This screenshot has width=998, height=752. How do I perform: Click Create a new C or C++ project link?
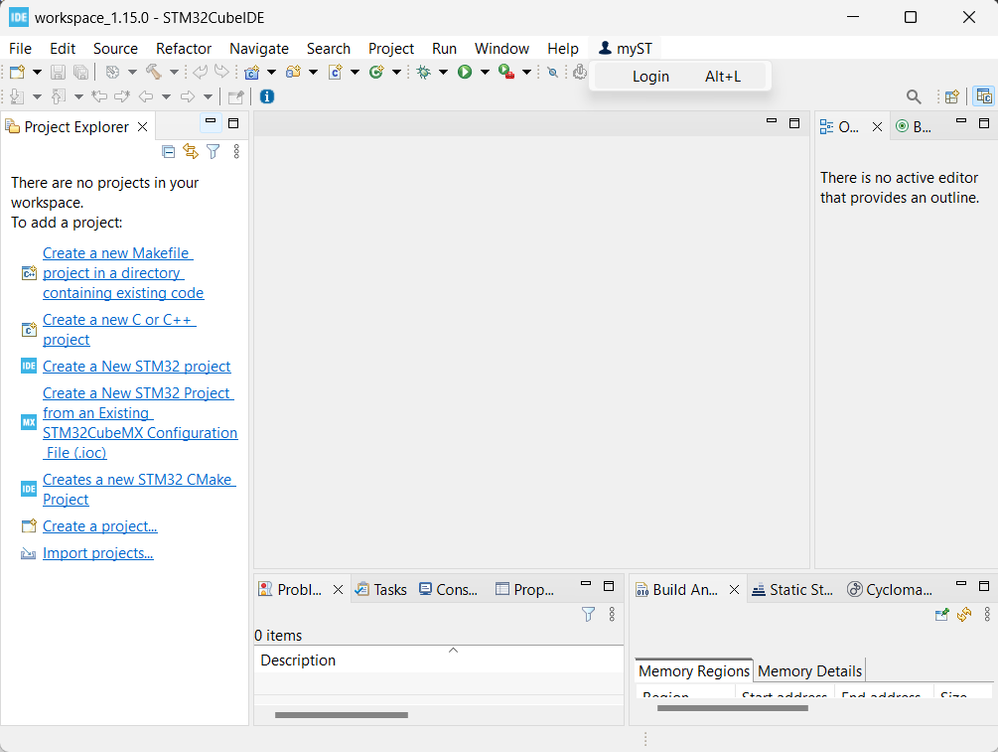(119, 330)
